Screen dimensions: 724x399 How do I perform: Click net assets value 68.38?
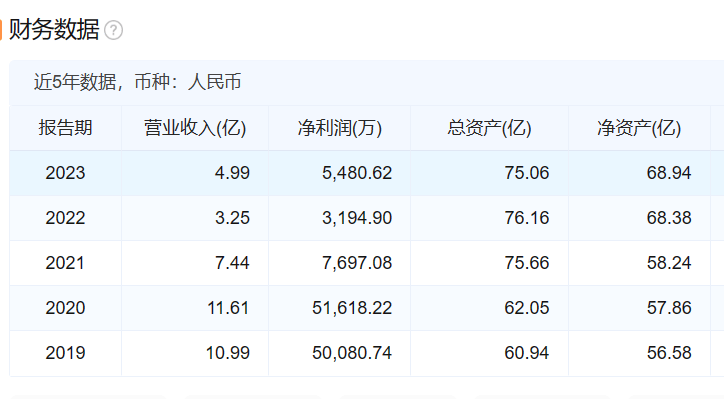pyautogui.click(x=669, y=218)
